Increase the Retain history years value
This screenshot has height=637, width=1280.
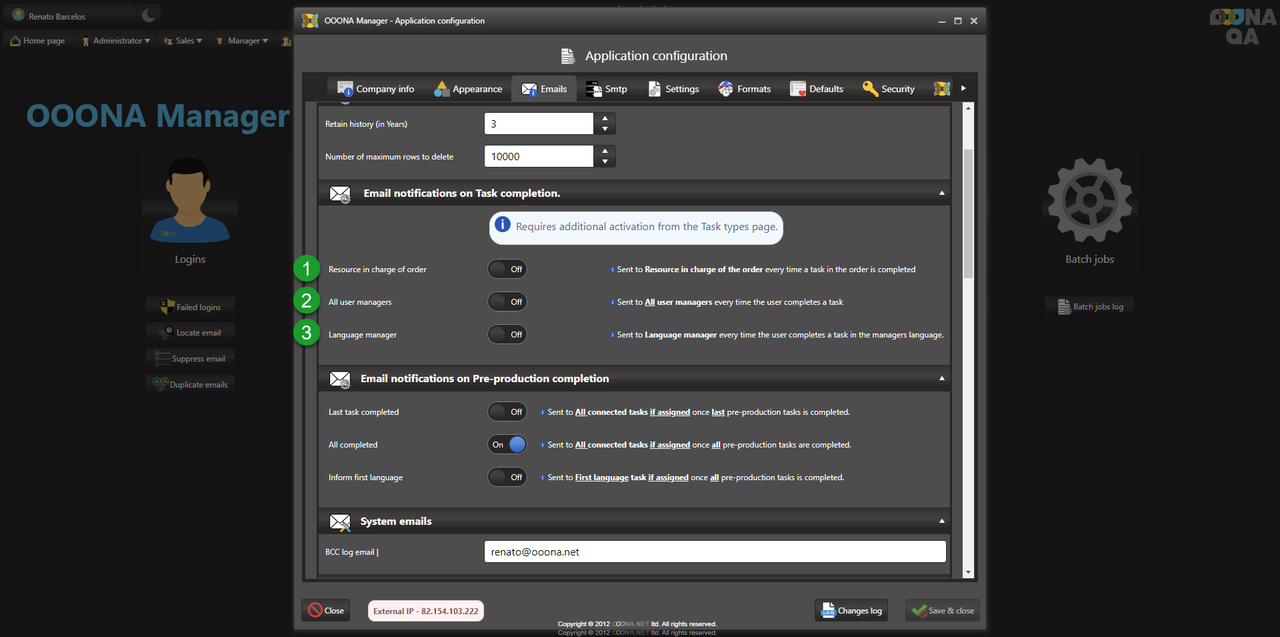pyautogui.click(x=604, y=119)
